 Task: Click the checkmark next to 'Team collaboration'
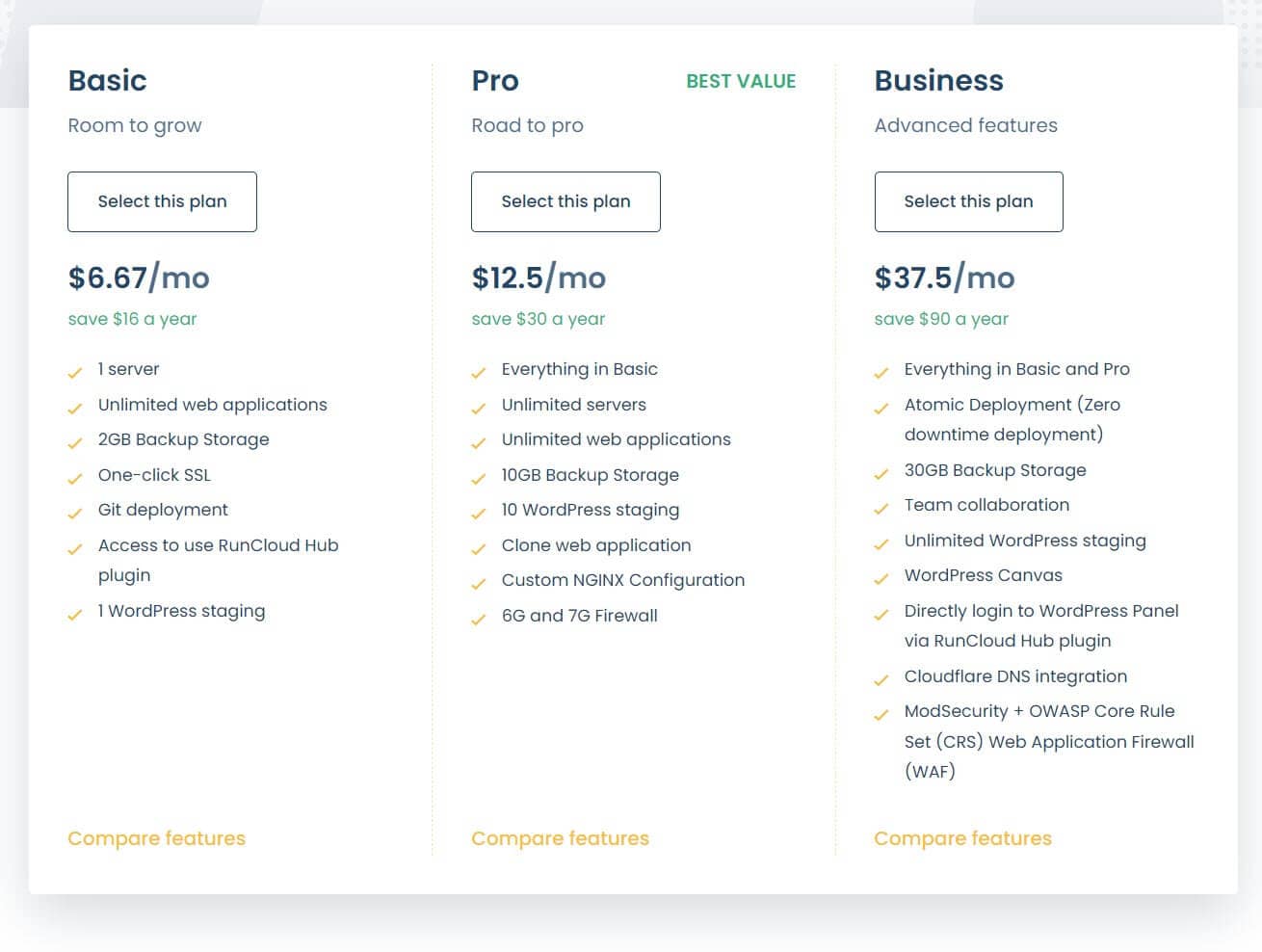(x=881, y=509)
